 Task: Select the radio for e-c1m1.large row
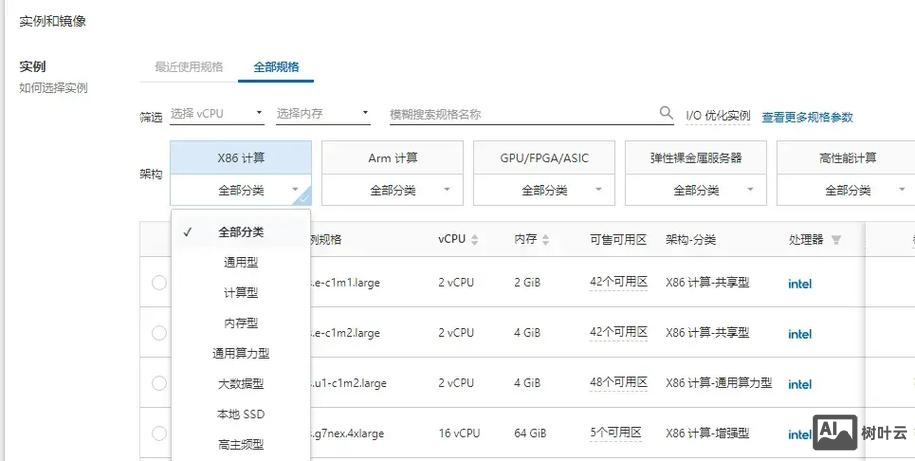coord(159,283)
